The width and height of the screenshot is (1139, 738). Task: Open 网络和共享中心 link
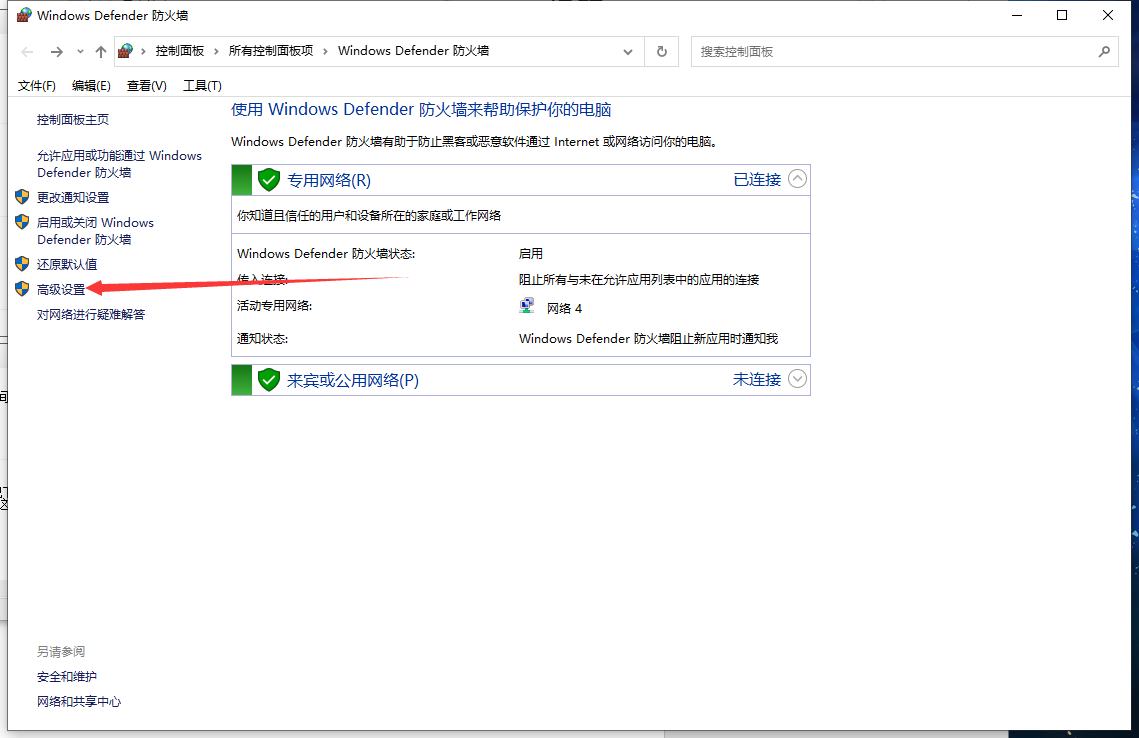click(78, 701)
